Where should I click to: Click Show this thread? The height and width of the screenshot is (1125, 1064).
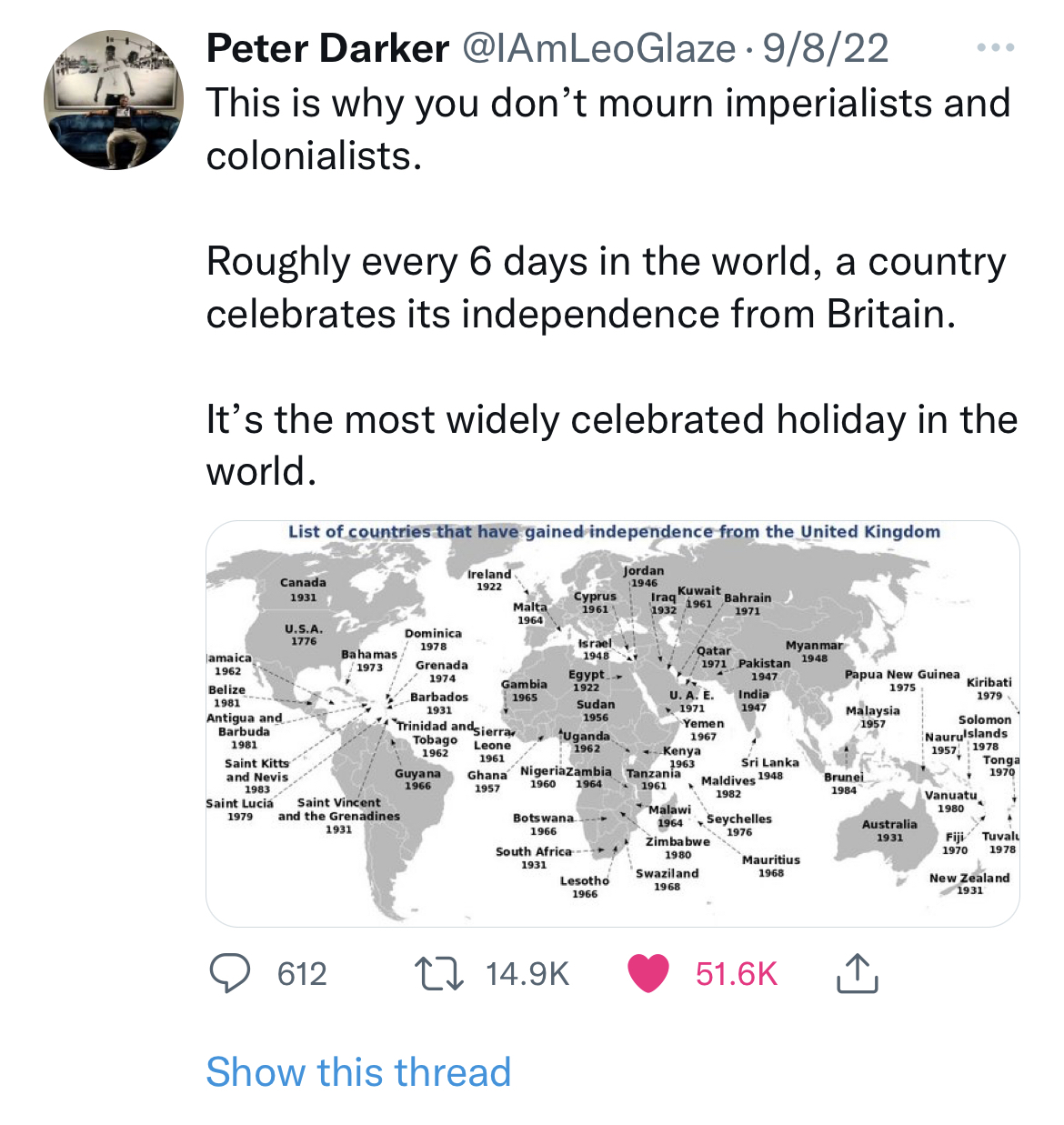tap(358, 1071)
